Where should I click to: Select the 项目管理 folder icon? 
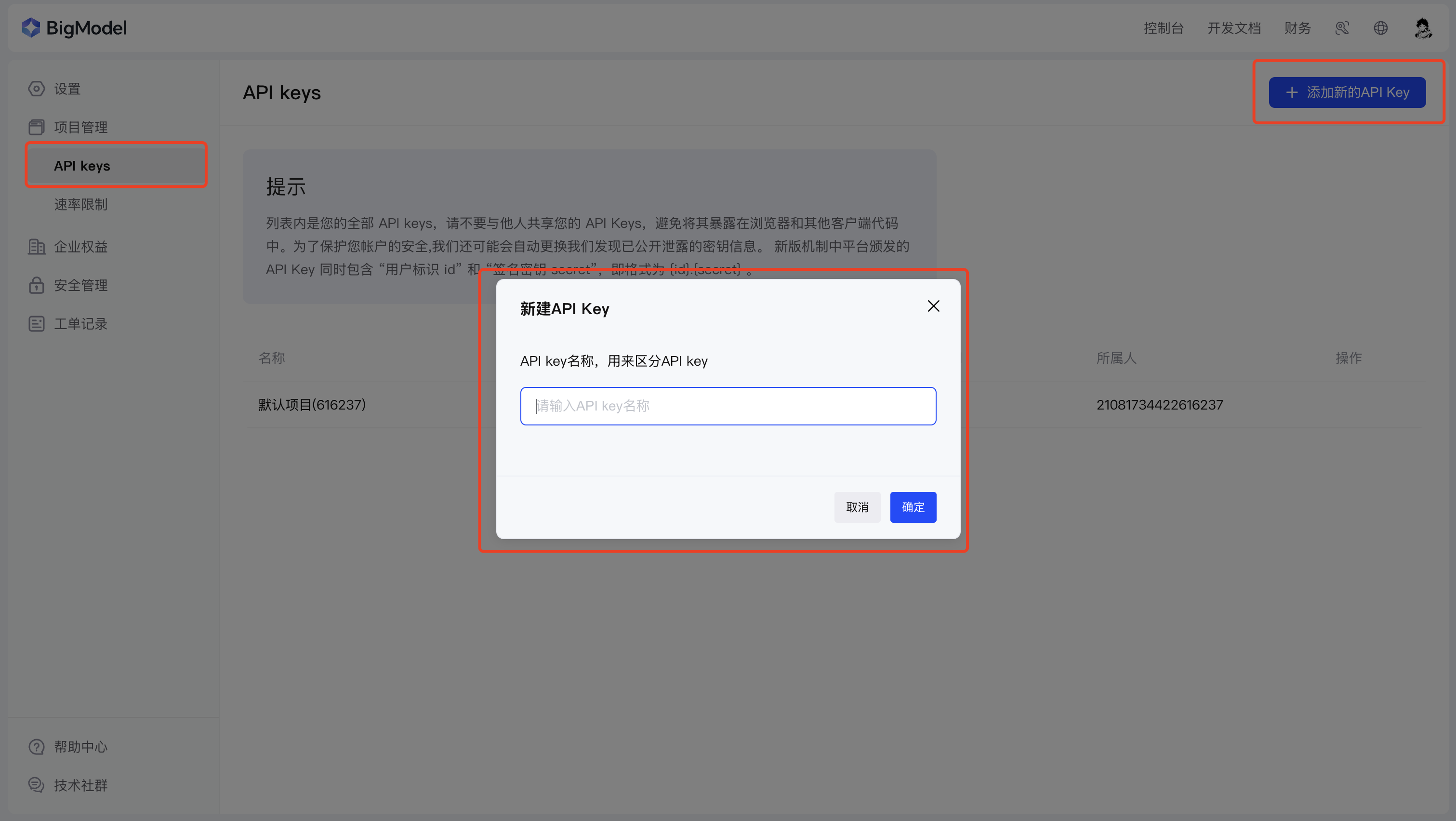36,127
